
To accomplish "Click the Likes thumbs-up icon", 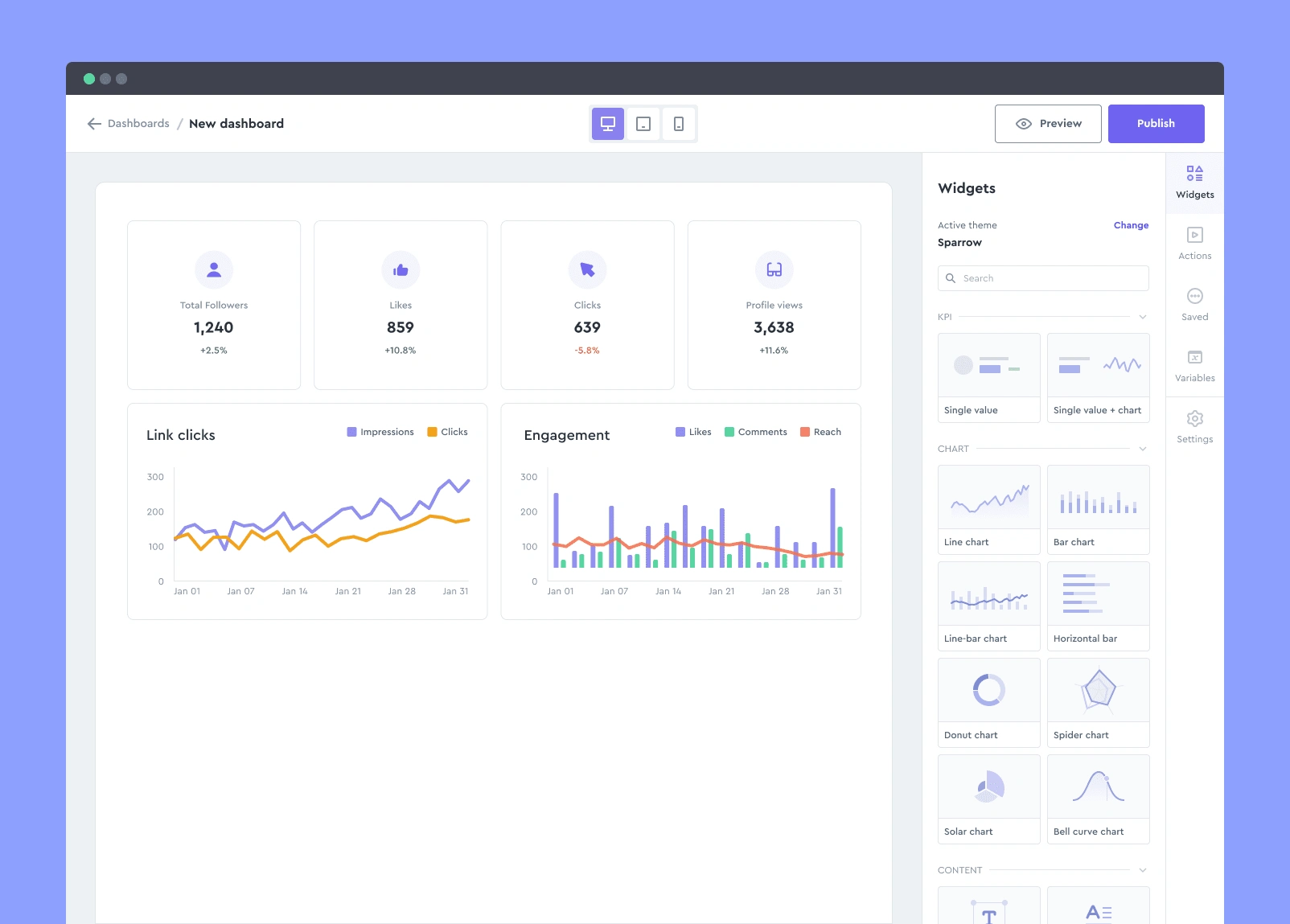I will click(401, 270).
